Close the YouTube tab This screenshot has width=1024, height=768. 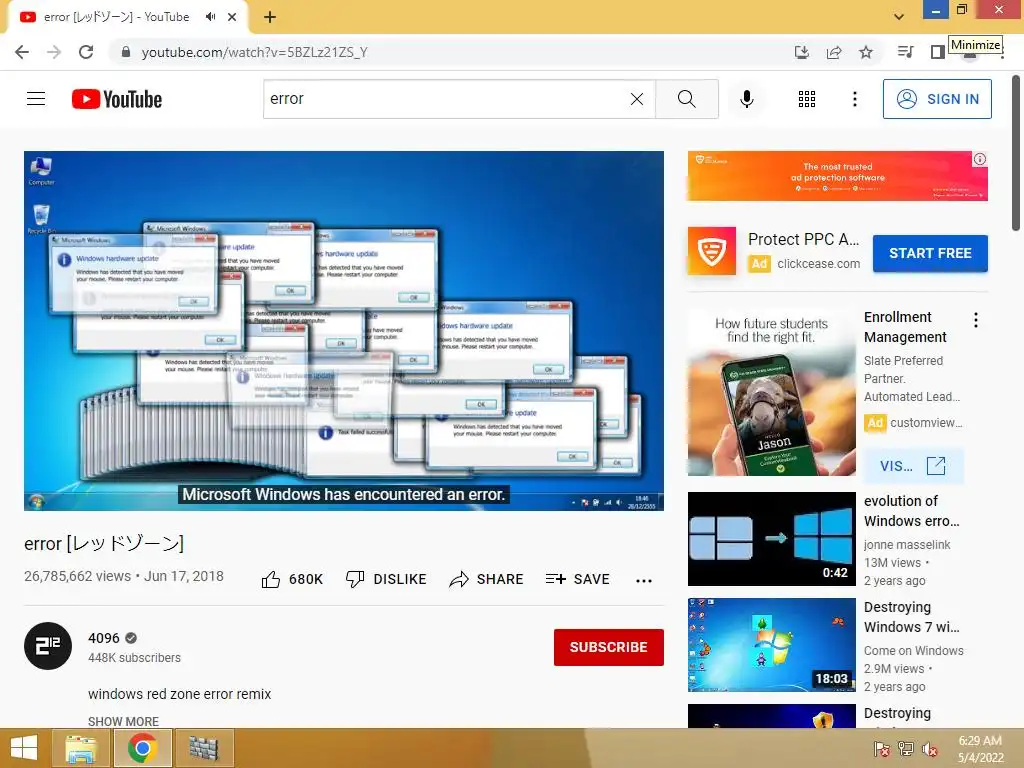232,17
